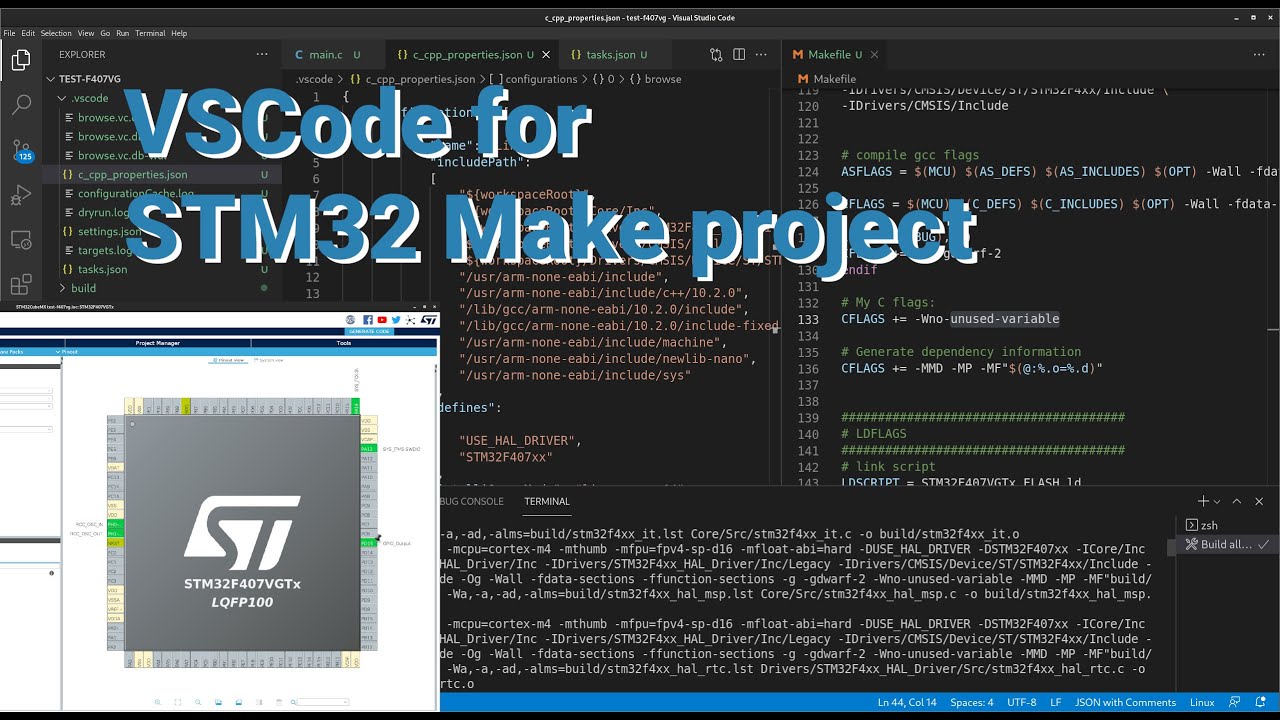Open Facebook icon in STM32CubeMX window
1280x720 pixels.
368,320
